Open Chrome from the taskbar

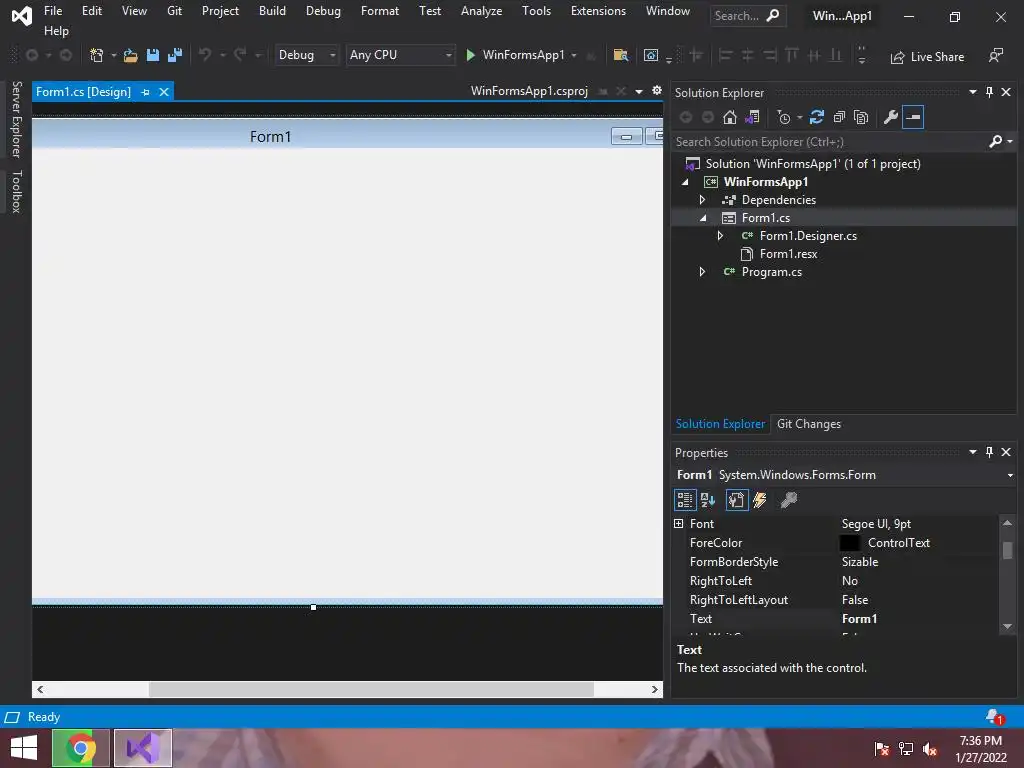(80, 748)
